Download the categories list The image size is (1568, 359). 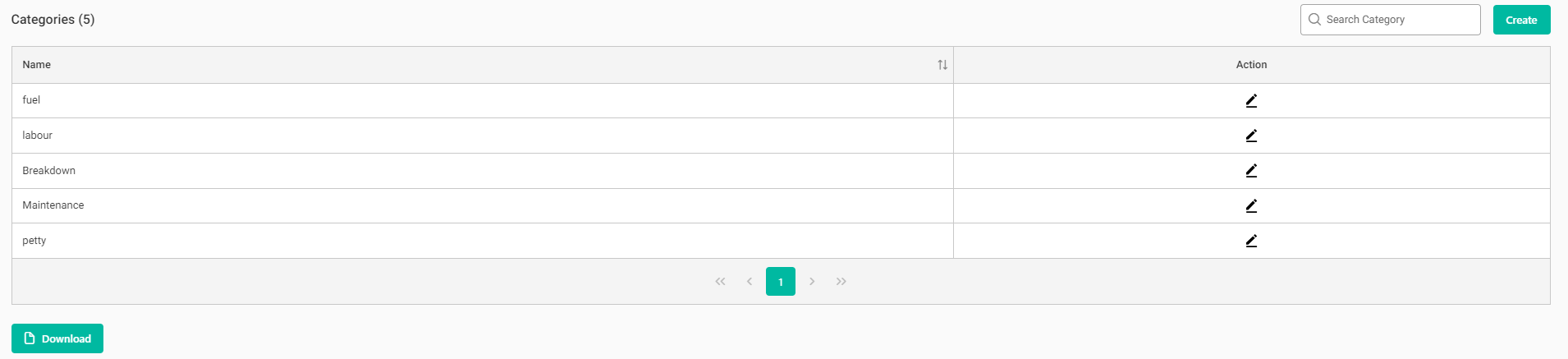[x=57, y=338]
